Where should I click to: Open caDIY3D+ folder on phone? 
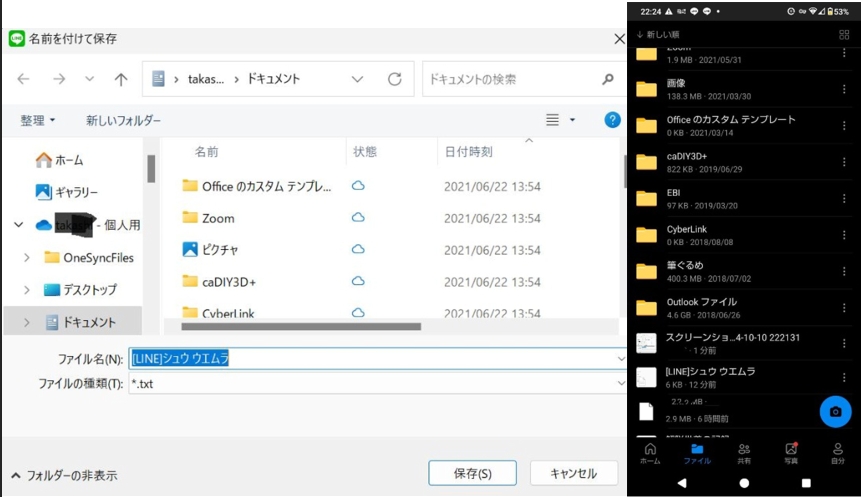pos(736,162)
